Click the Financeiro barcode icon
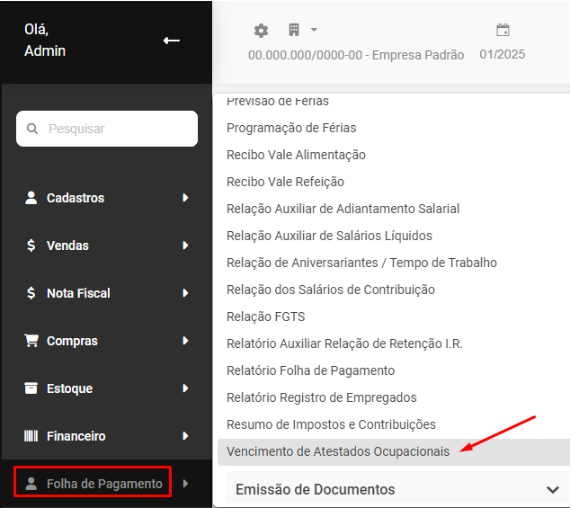Viewport: 572px width, 508px height. [31, 436]
